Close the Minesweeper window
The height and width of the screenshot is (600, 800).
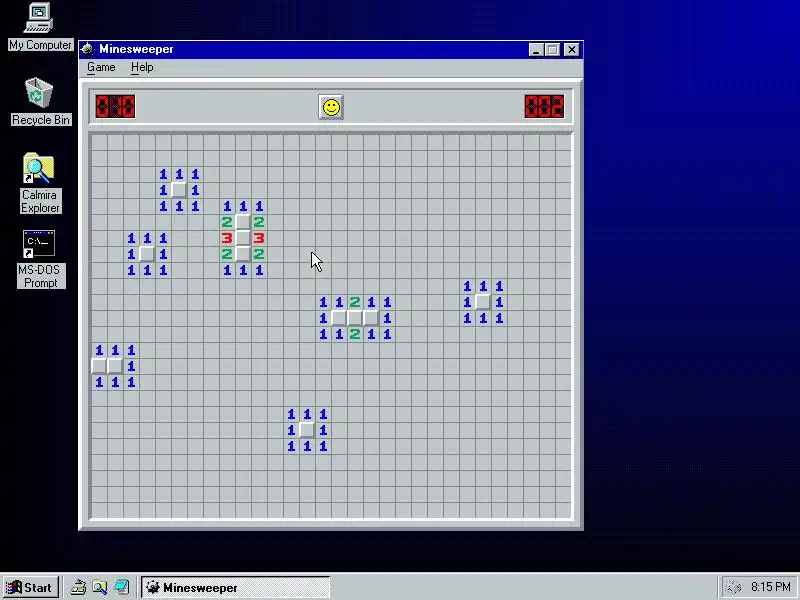(572, 49)
